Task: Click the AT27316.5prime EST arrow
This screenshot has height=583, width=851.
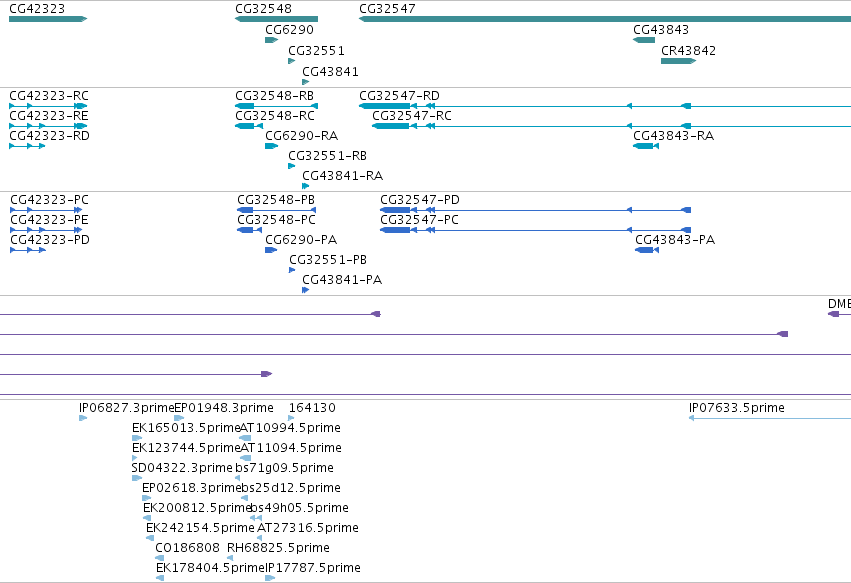Action: coord(259,538)
